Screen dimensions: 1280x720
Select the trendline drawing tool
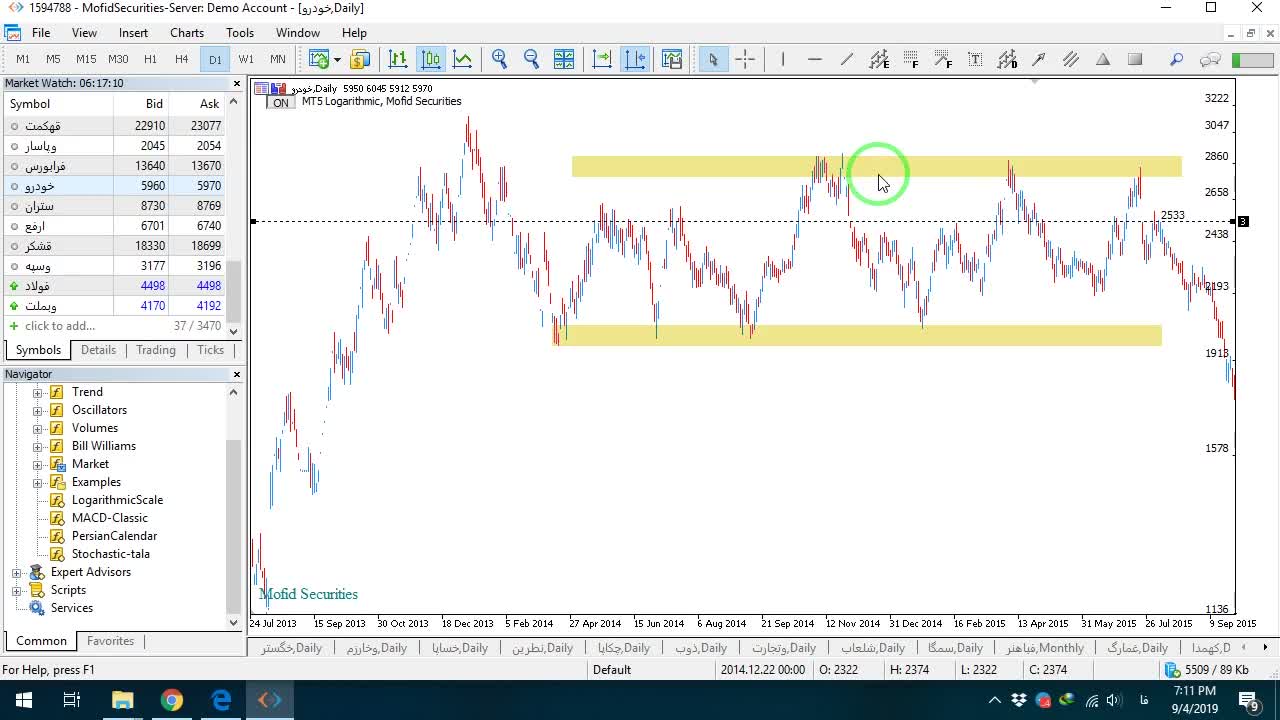click(846, 60)
